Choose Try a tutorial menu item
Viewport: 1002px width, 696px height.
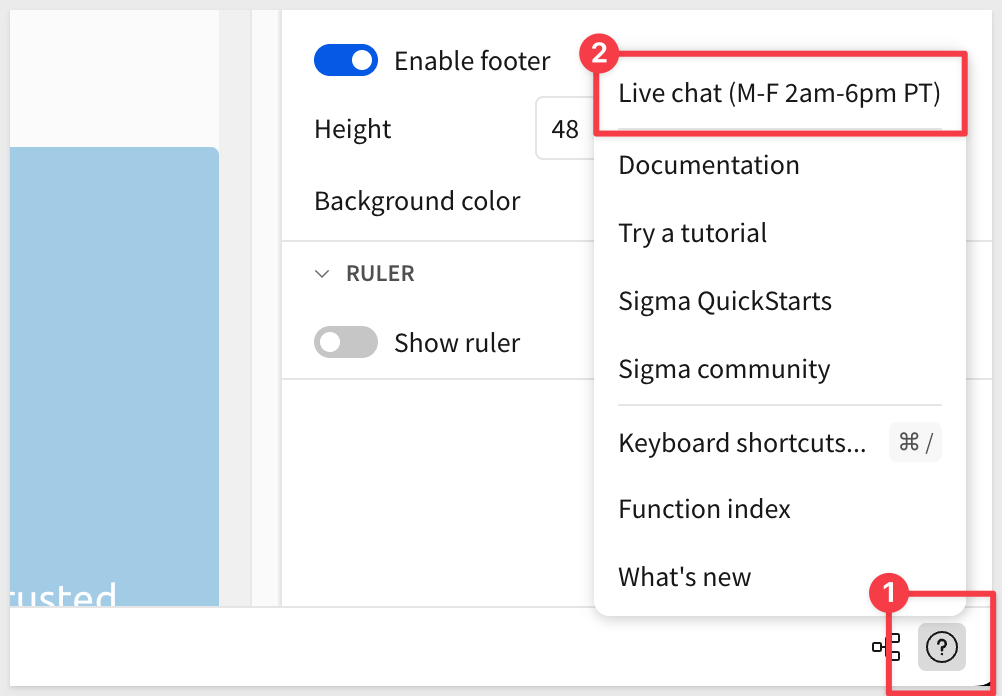(x=692, y=233)
